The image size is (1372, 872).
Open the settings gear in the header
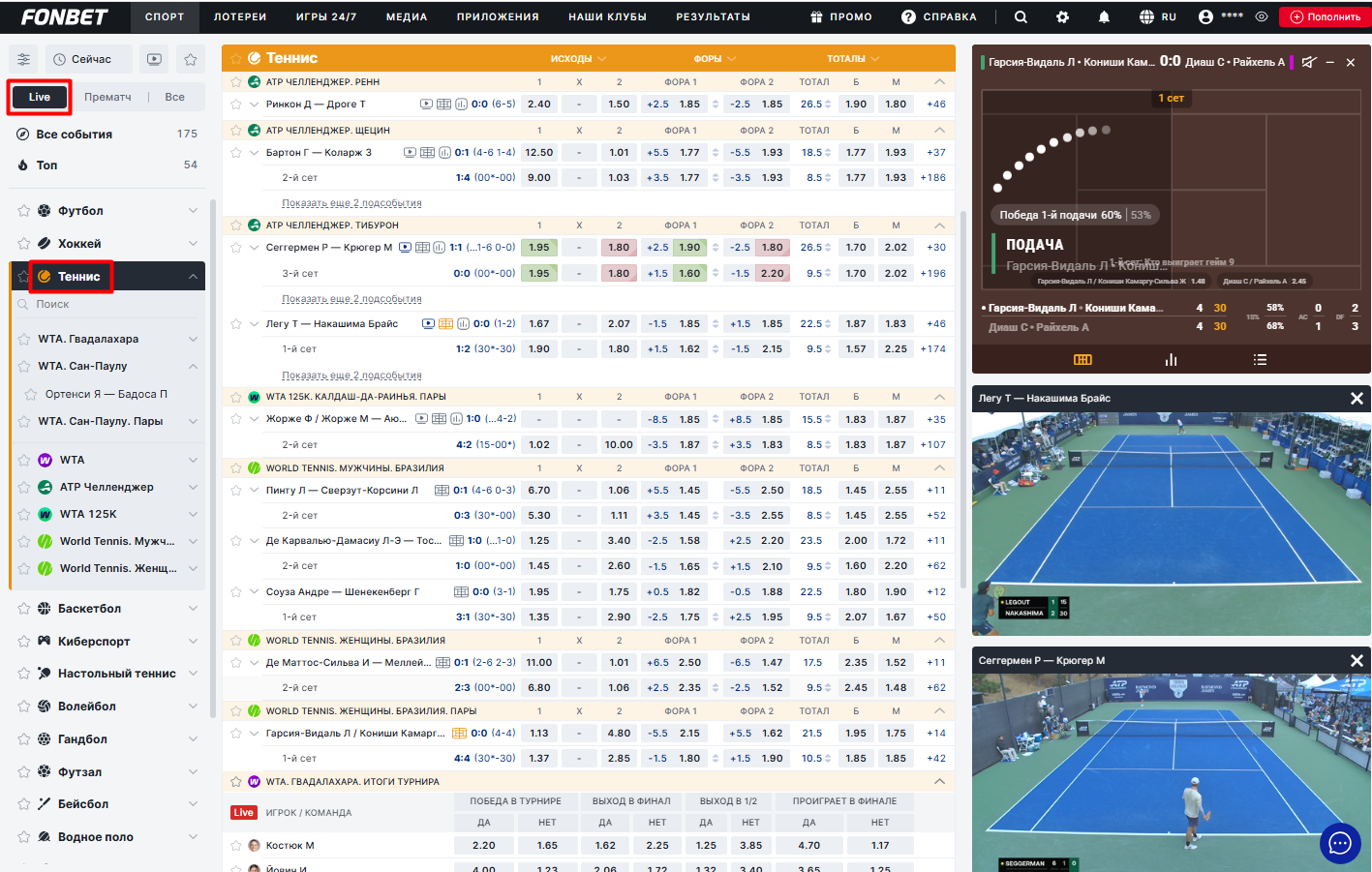click(1062, 16)
